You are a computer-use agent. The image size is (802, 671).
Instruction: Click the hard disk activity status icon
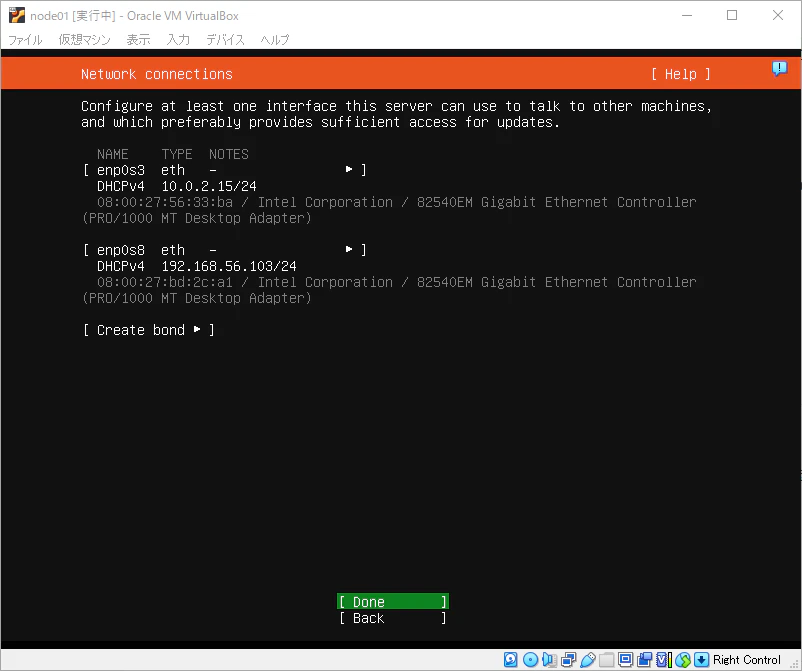pos(510,659)
